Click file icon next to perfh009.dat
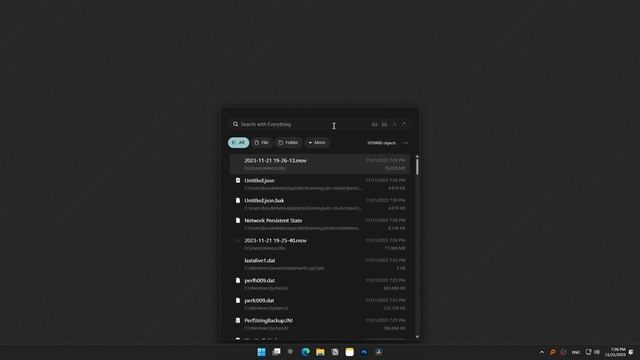Viewport: 640px width, 360px height. pos(238,280)
